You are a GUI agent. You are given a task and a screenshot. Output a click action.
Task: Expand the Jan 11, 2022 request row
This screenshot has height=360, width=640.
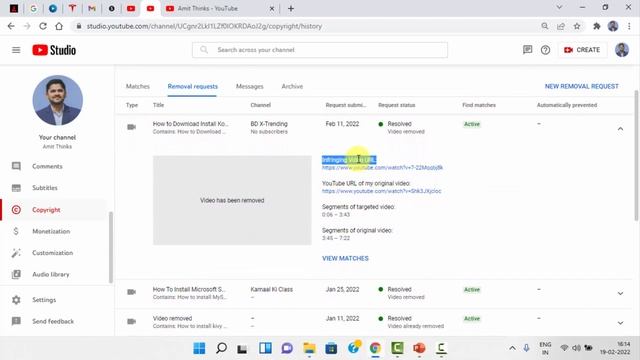point(620,322)
